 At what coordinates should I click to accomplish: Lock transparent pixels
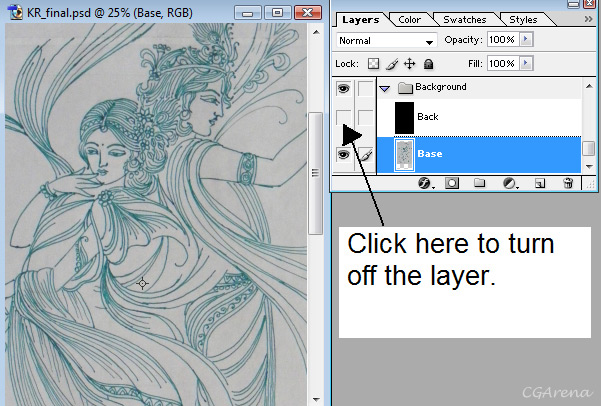tap(373, 64)
